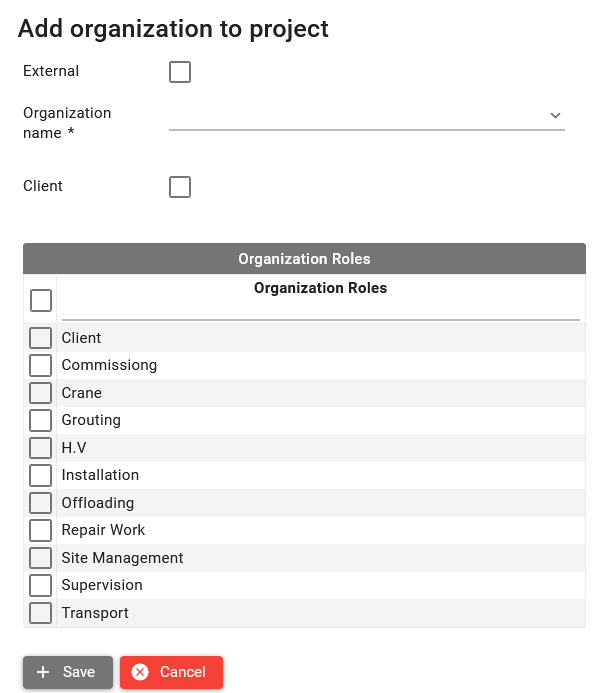Tick the H.V role checkbox

41,448
